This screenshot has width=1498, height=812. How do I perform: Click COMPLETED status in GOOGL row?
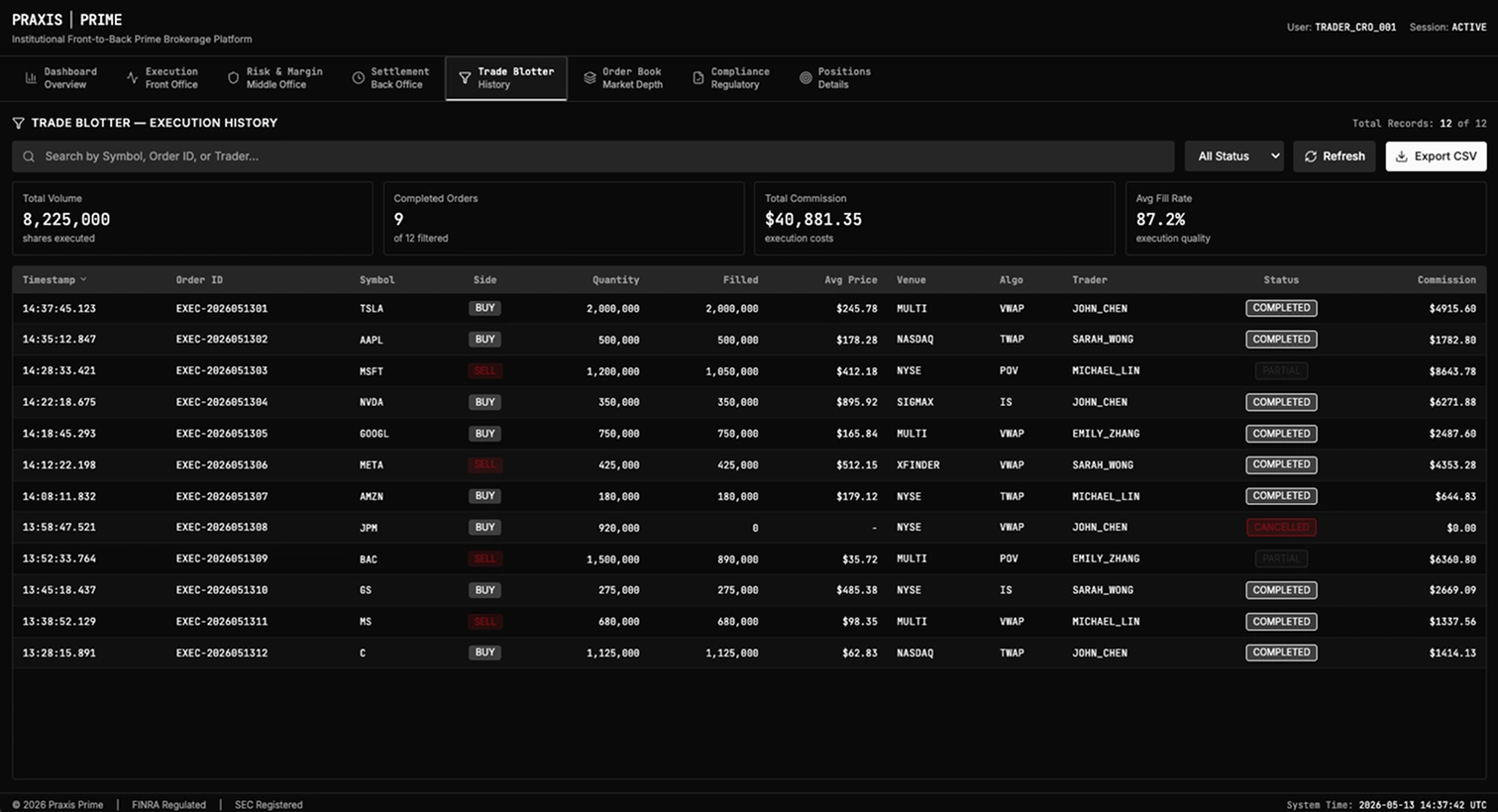click(1281, 434)
